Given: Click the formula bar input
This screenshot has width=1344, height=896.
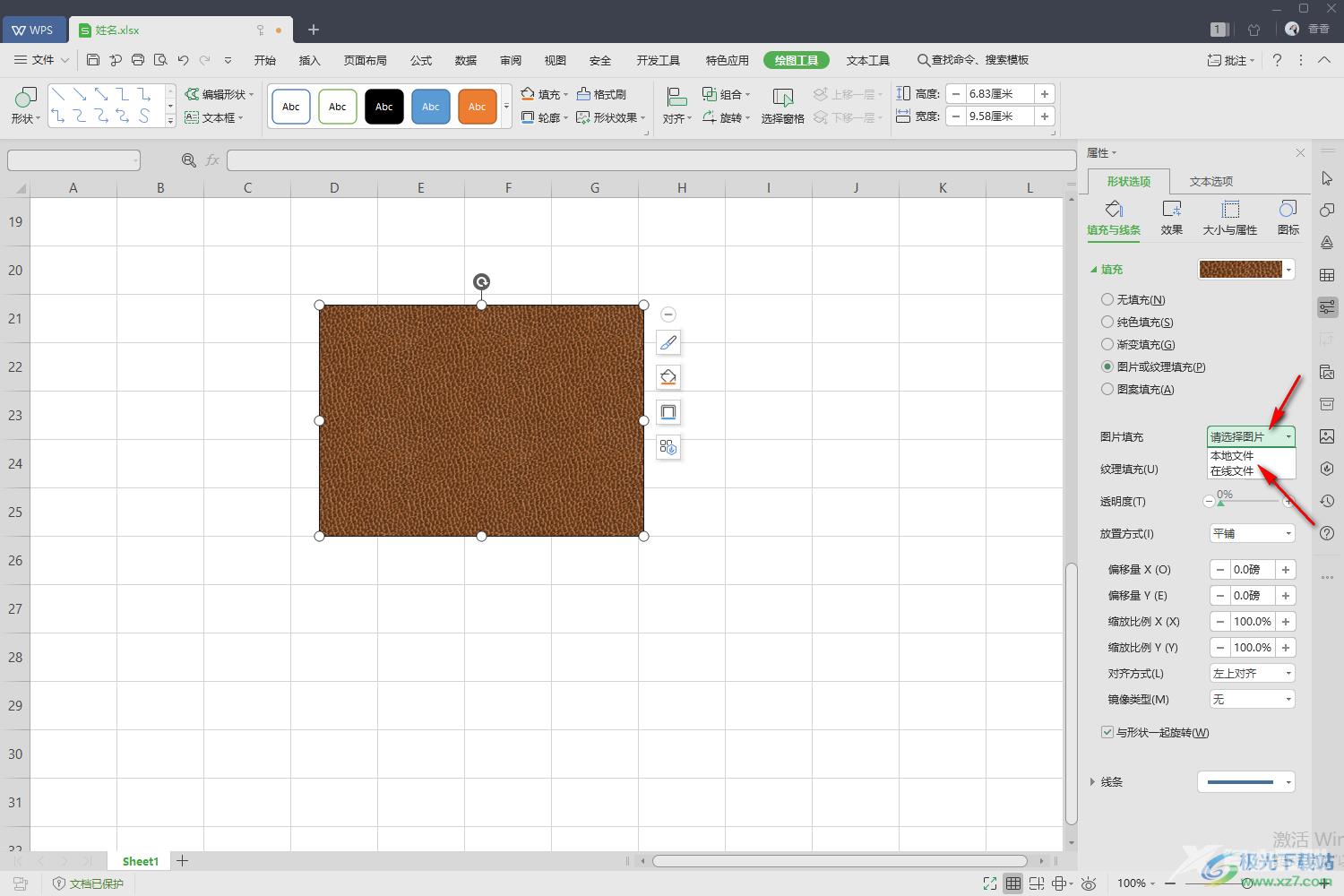Looking at the screenshot, I should (651, 160).
